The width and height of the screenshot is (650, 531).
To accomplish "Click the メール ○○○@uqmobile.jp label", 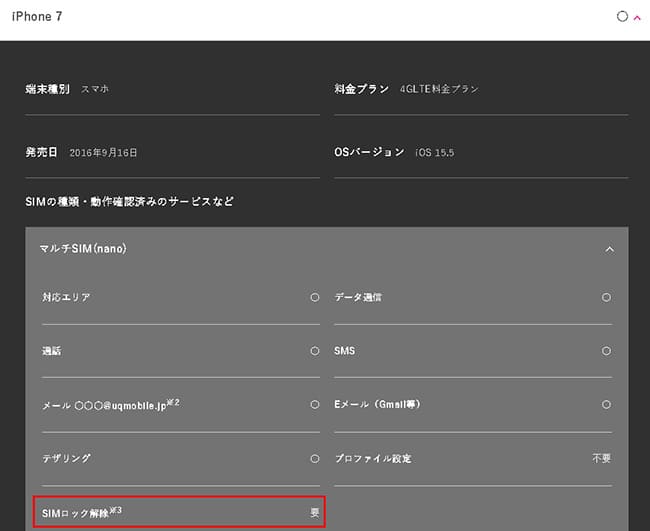I will click(111, 405).
